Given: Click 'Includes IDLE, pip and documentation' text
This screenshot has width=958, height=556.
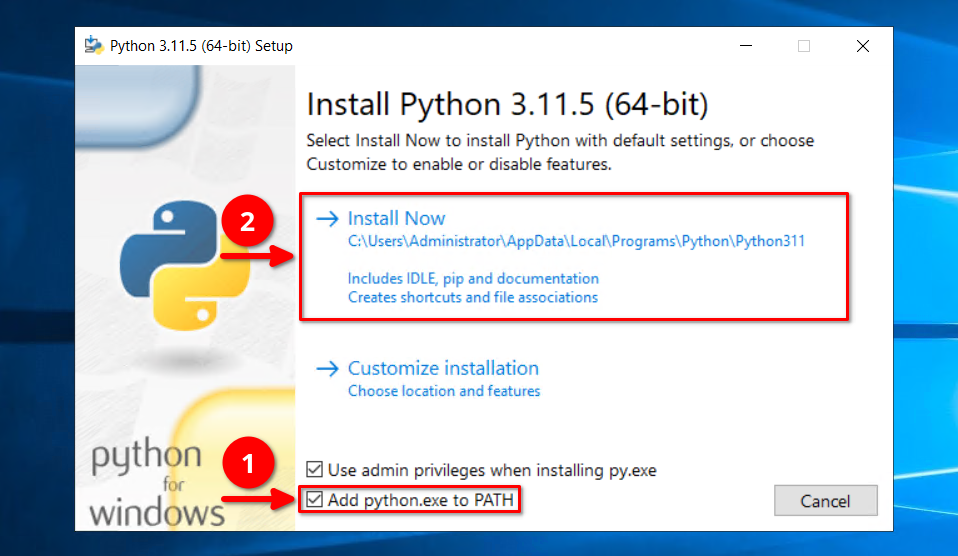Looking at the screenshot, I should click(473, 279).
